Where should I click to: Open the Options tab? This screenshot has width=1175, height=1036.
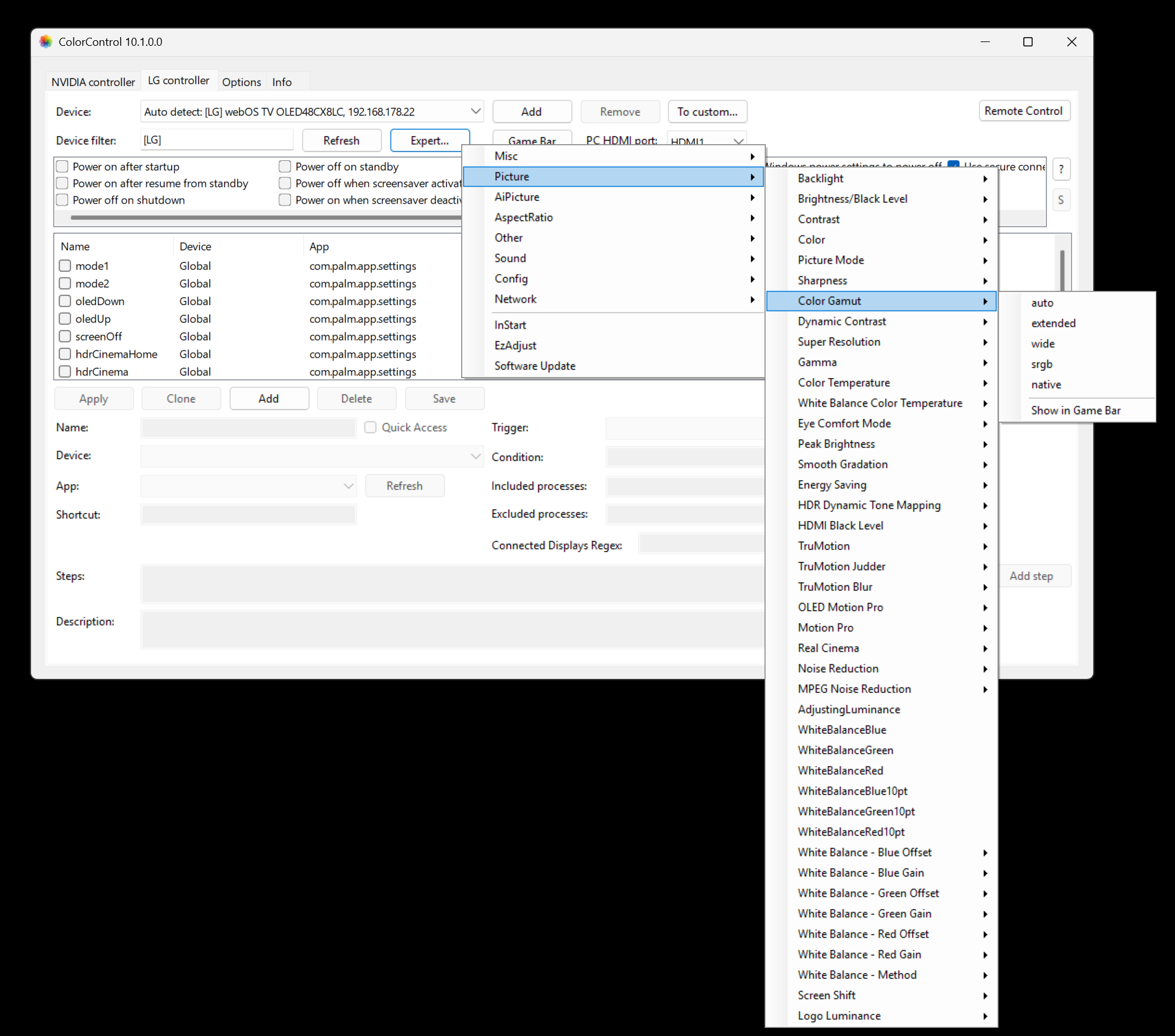pos(241,82)
